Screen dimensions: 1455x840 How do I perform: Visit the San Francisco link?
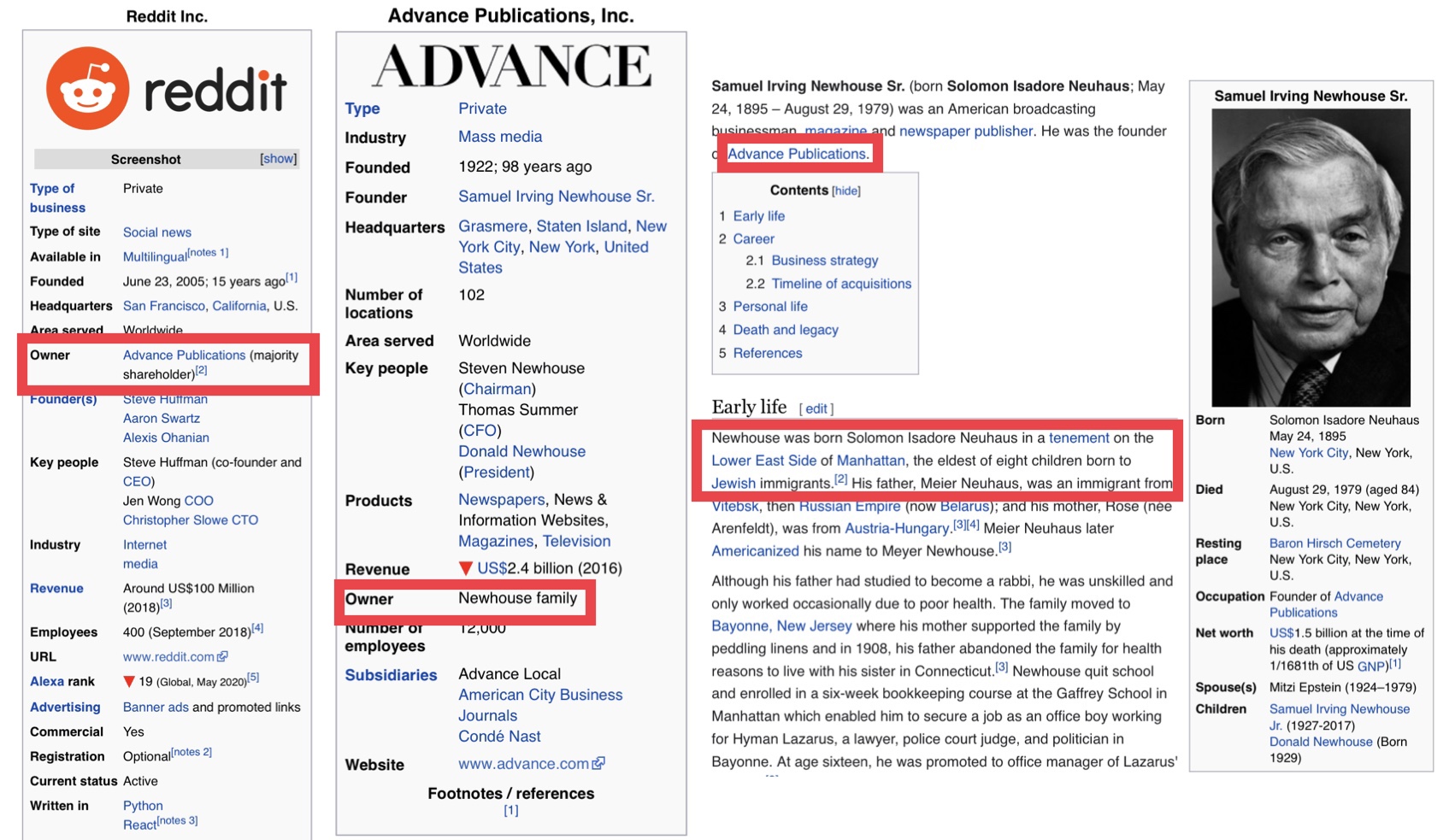[164, 306]
